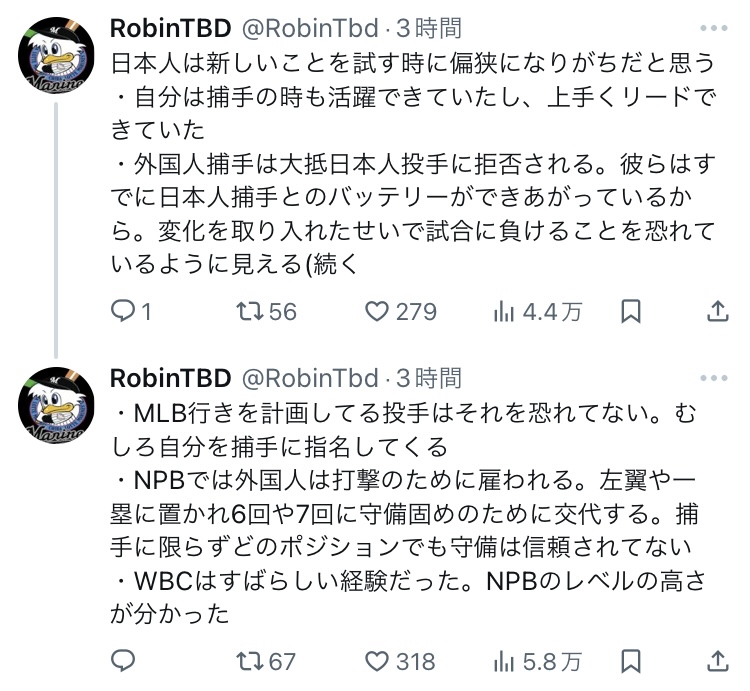The image size is (750, 691).
Task: Click @RobinTbd handle on the second tweet
Action: [x=310, y=378]
